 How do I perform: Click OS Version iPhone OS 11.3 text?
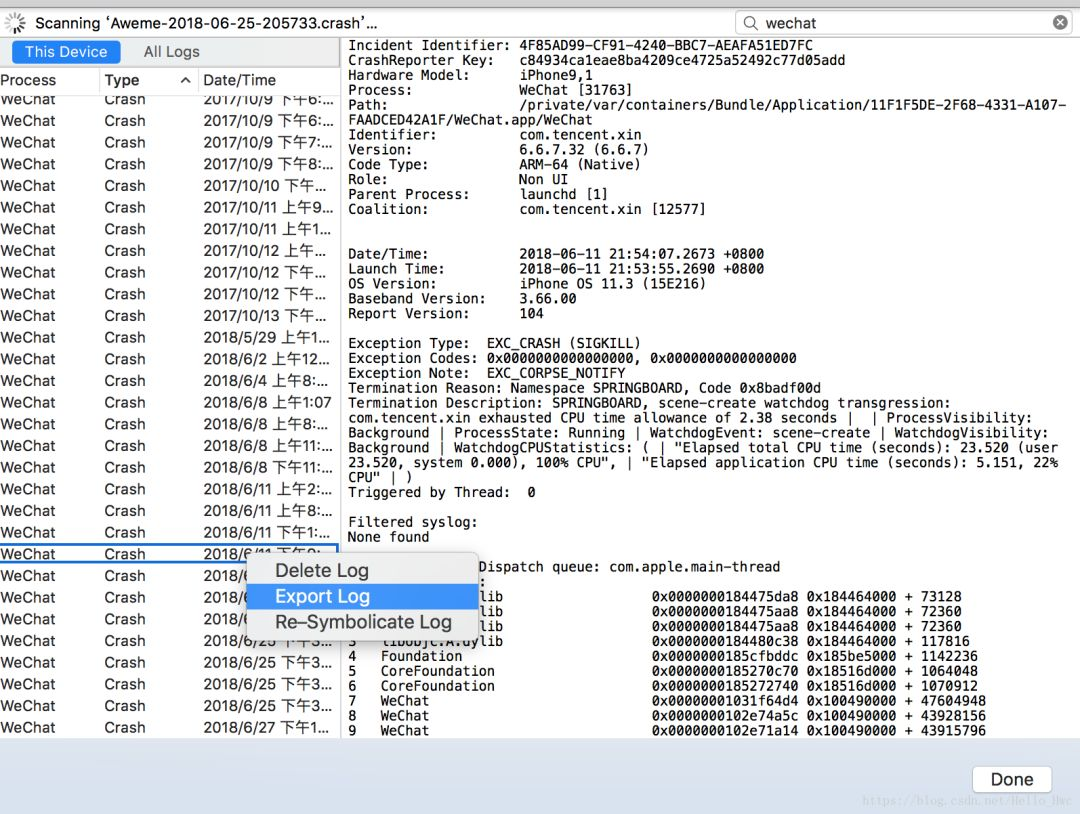(612, 284)
